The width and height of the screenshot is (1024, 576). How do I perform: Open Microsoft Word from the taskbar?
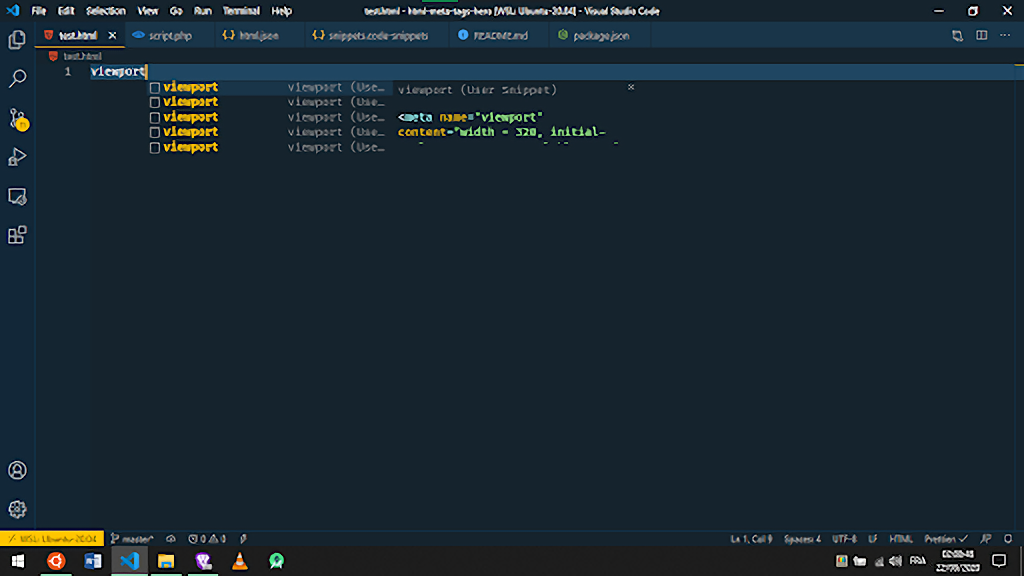tap(93, 561)
